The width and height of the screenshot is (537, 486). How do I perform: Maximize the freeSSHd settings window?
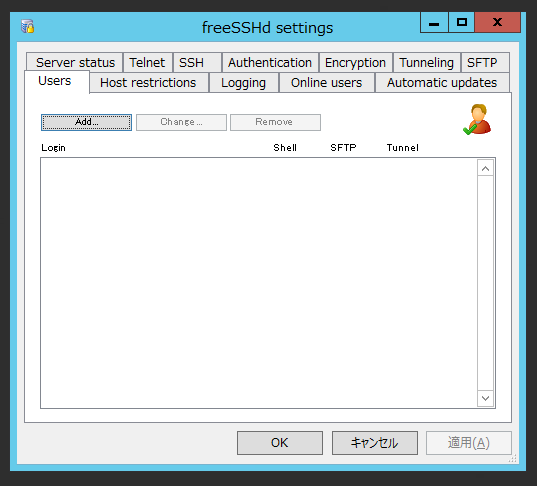[x=461, y=23]
